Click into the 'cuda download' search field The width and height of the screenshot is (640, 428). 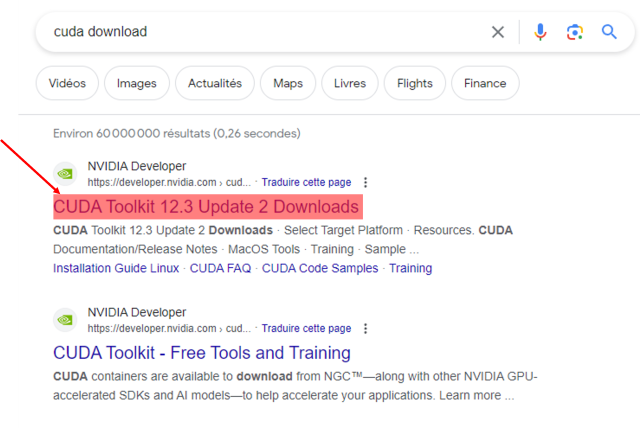[x=261, y=32]
